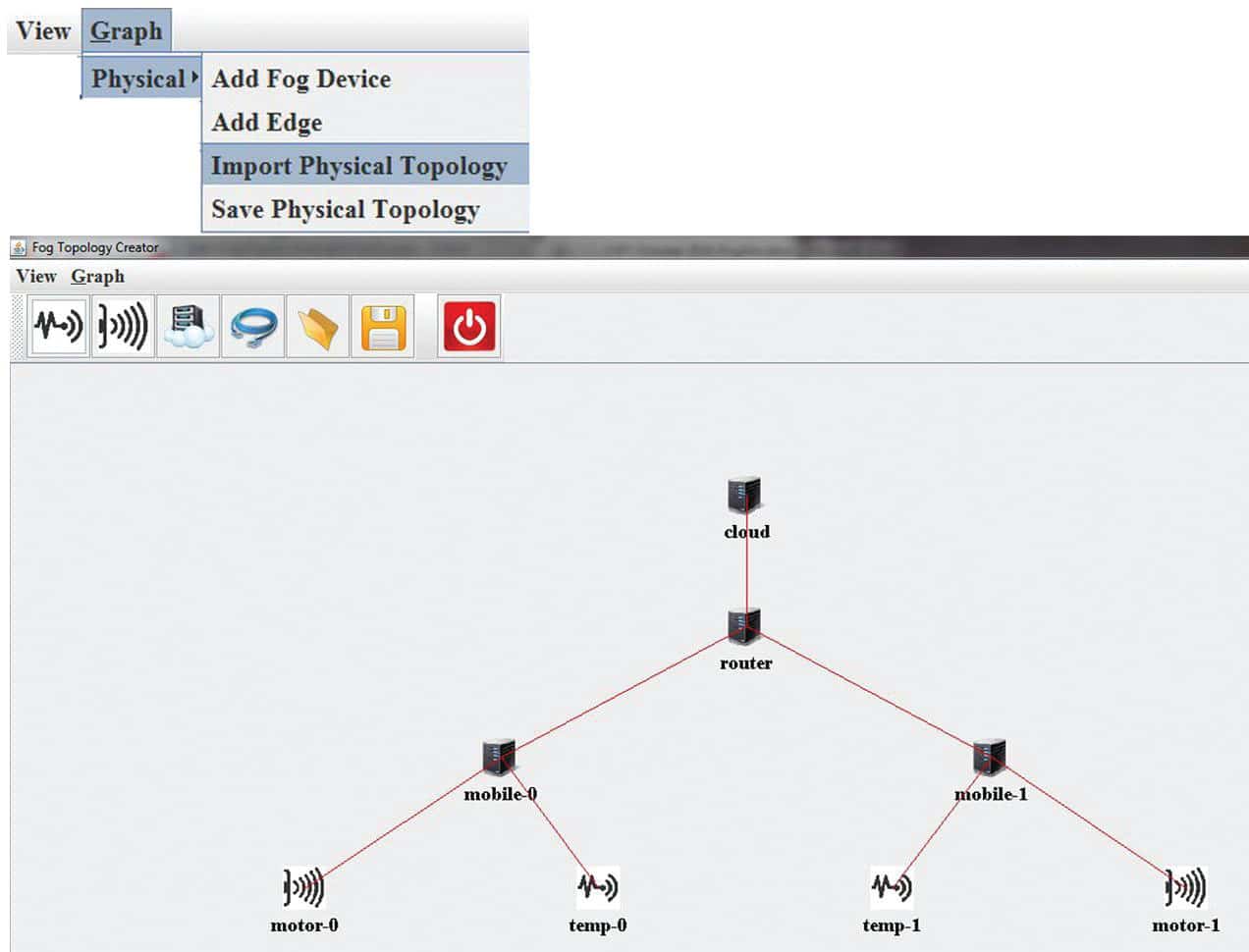Image resolution: width=1249 pixels, height=952 pixels.
Task: Select the mobile-0 device node
Action: [x=499, y=758]
